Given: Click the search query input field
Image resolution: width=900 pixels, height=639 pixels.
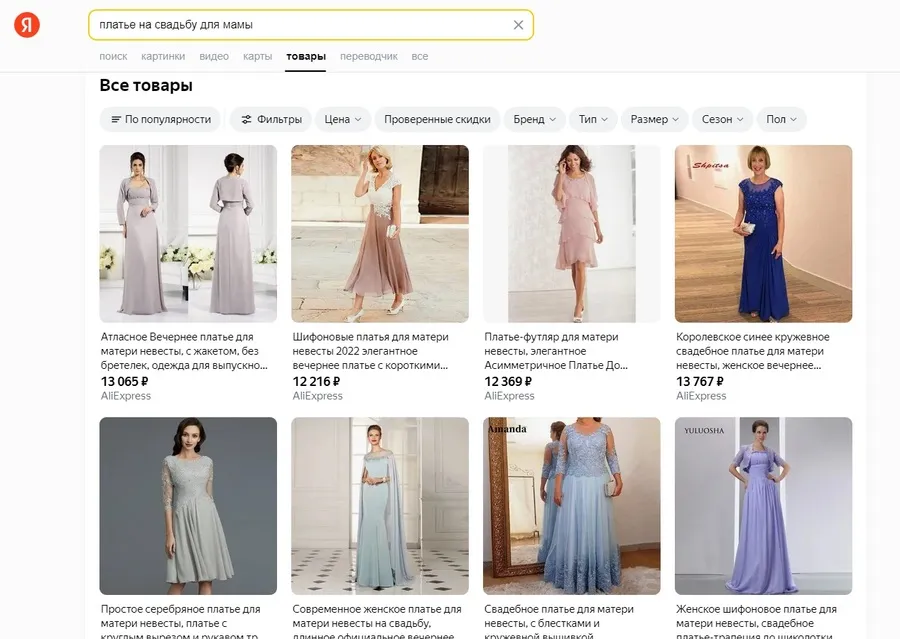Looking at the screenshot, I should 300,25.
